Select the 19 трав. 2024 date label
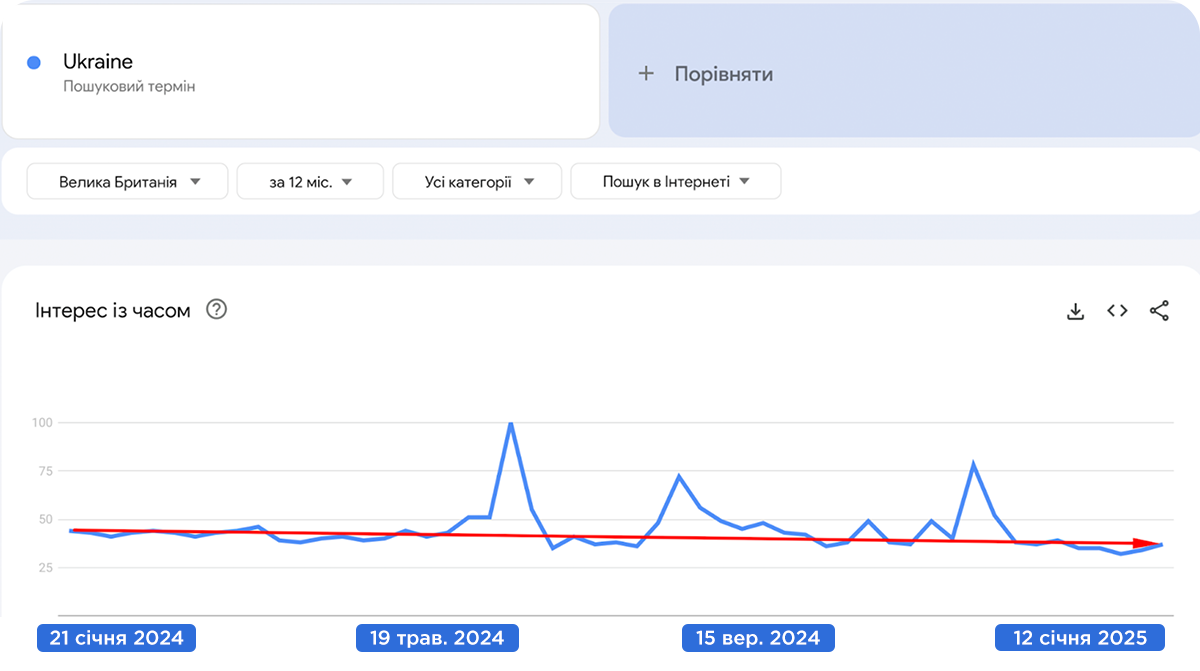Image resolution: width=1200 pixels, height=671 pixels. (437, 638)
